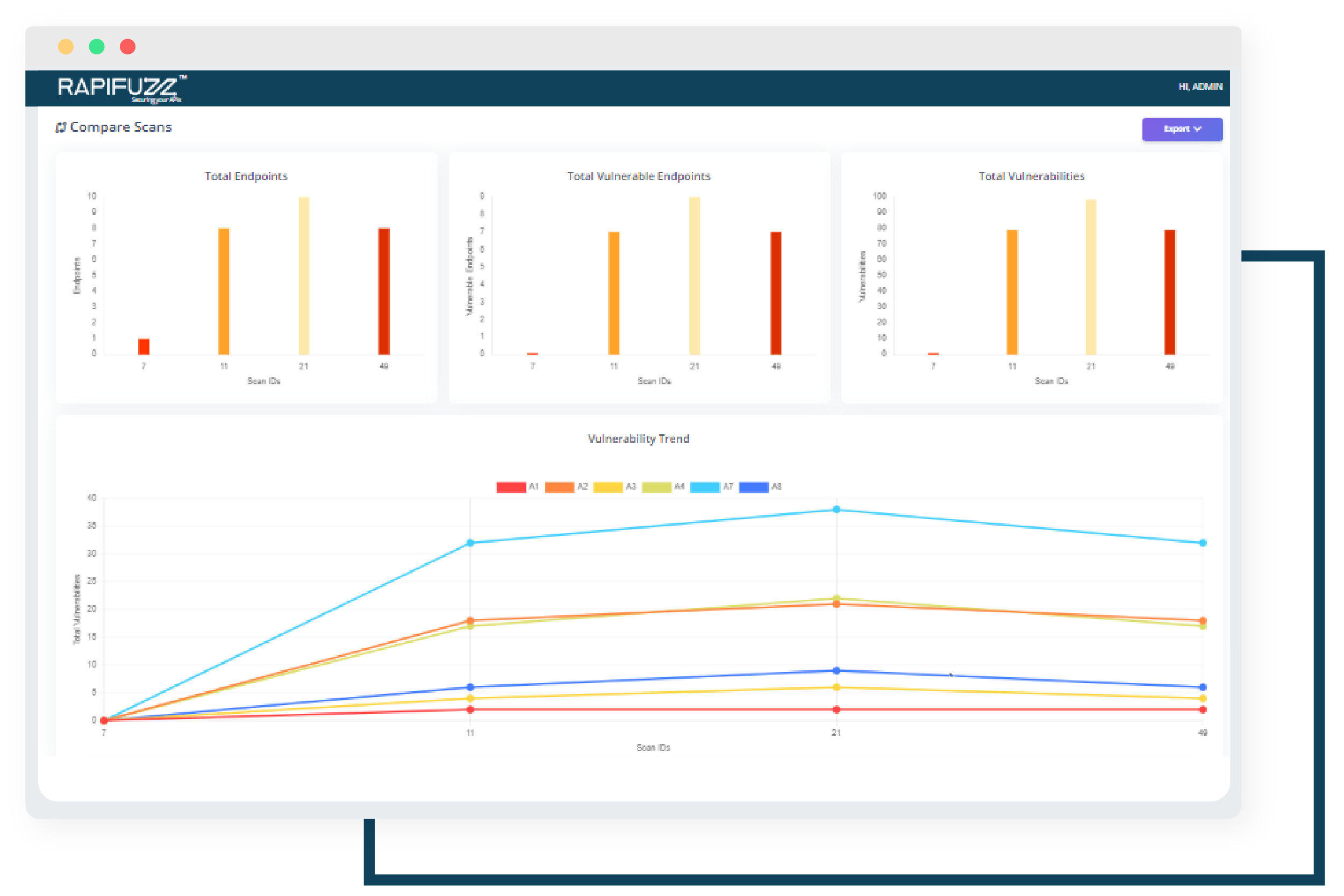This screenshot has width=1344, height=896.
Task: Click the Total Vulnerable Endpoints chart title
Action: pos(639,176)
